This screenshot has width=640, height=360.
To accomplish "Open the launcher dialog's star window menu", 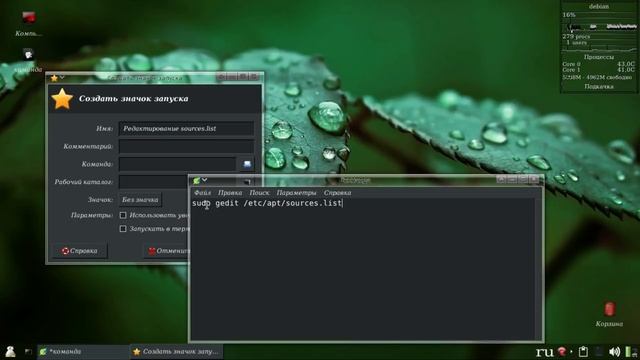I will point(55,78).
